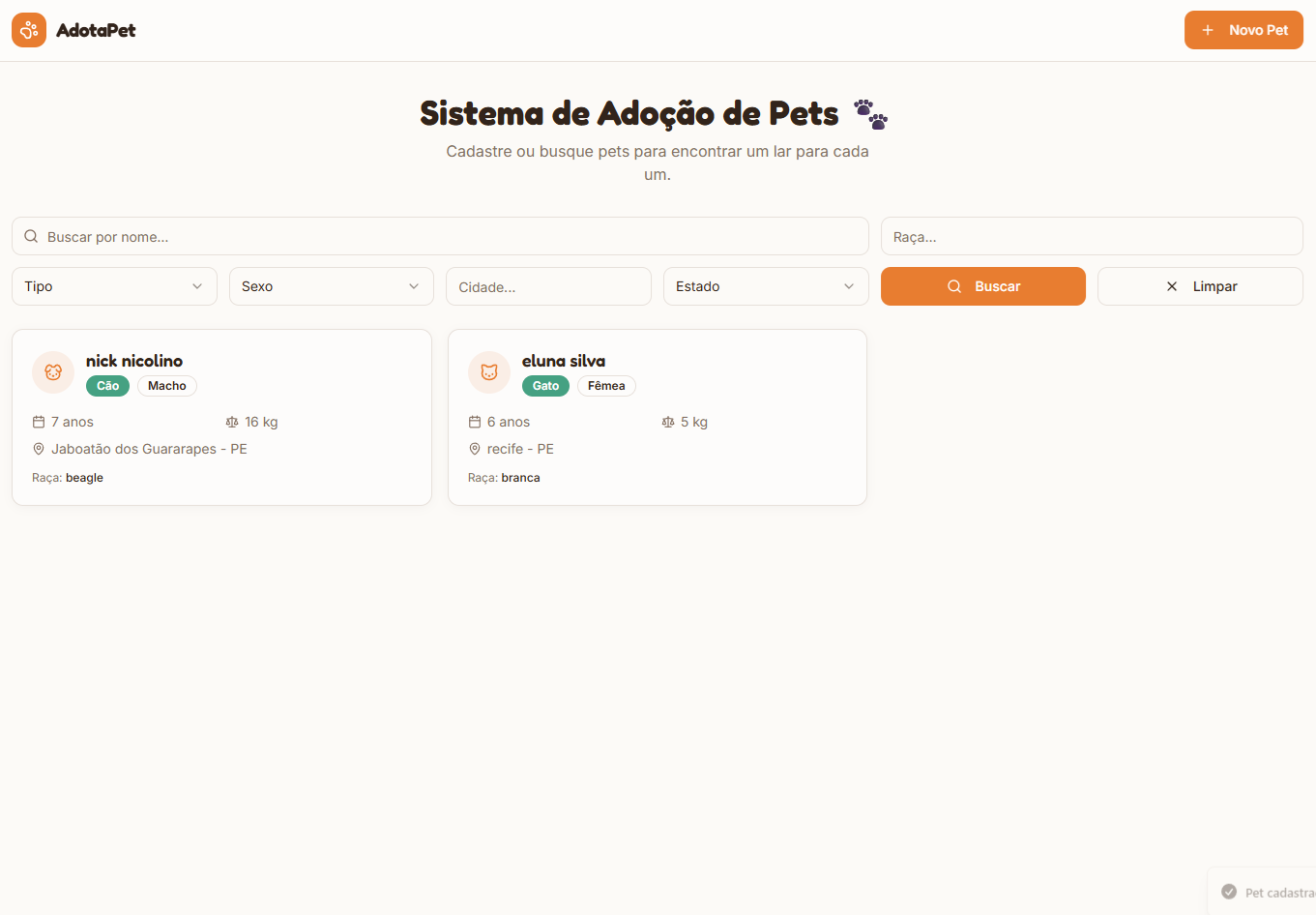Viewport: 1316px width, 915px height.
Task: Click the Limpar button to reset filters
Action: (1199, 285)
